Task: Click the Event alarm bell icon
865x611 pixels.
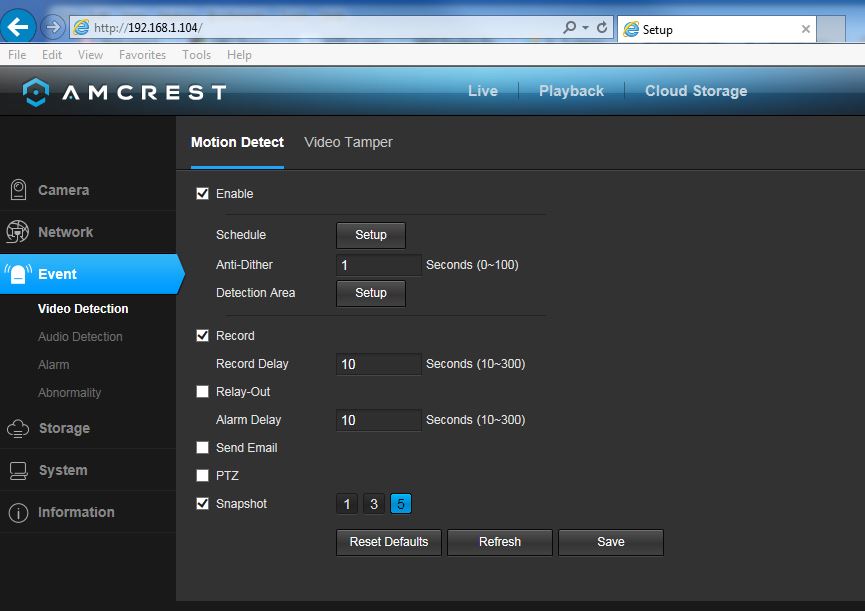Action: (18, 274)
